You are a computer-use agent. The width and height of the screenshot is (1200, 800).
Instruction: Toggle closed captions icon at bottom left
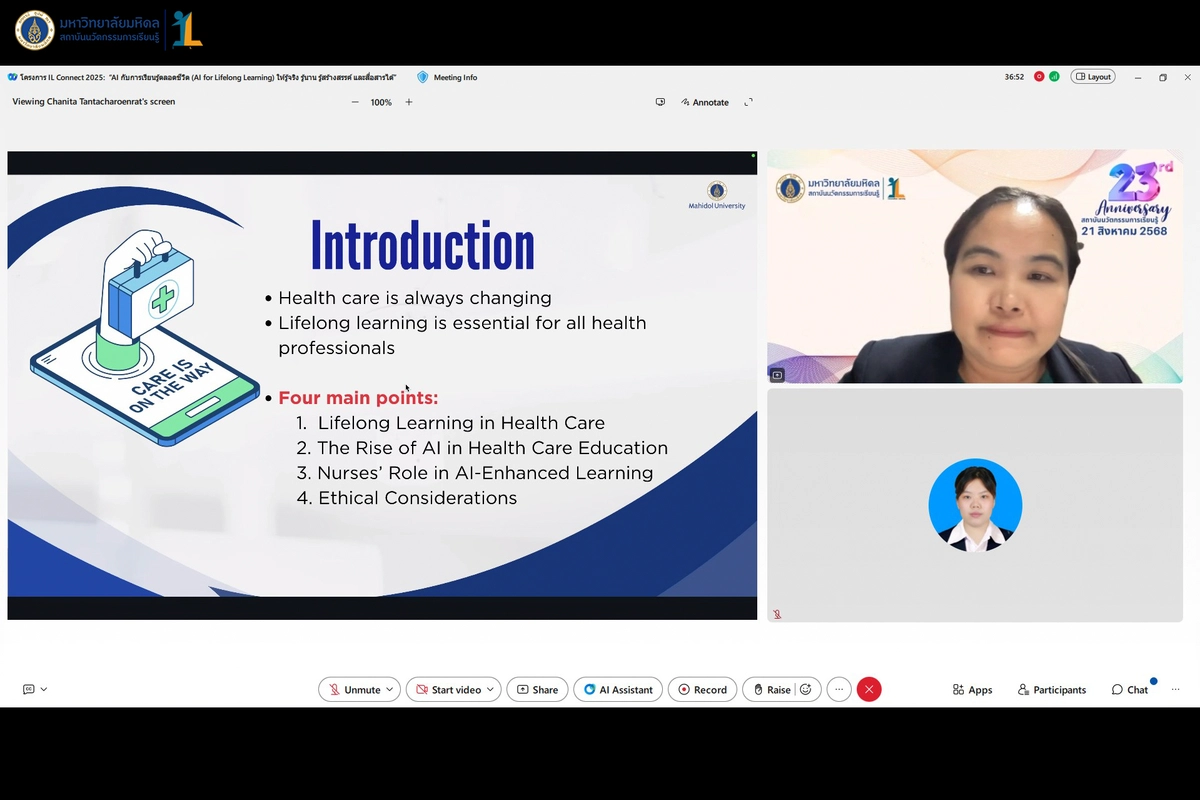(28, 689)
